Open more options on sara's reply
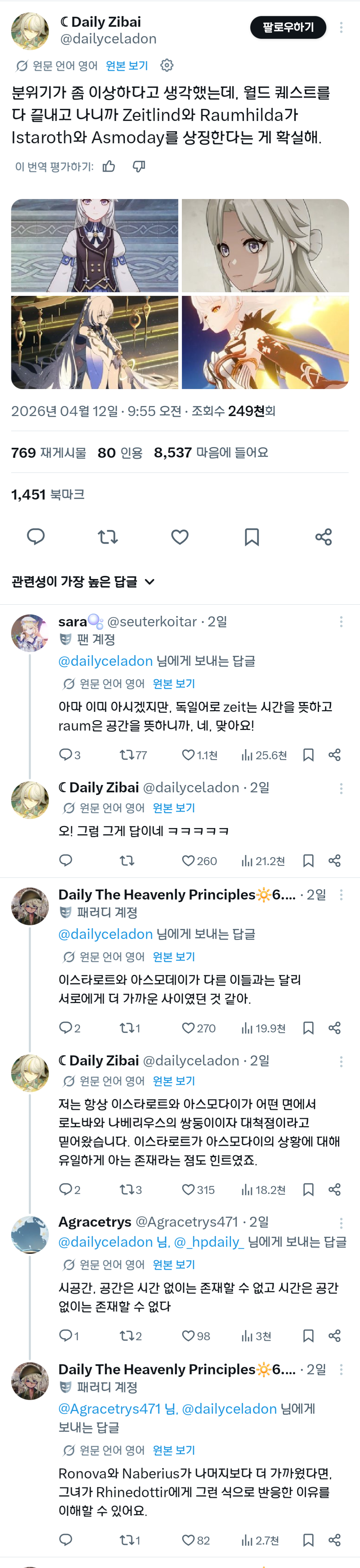This screenshot has width=360, height=1568. 341,621
